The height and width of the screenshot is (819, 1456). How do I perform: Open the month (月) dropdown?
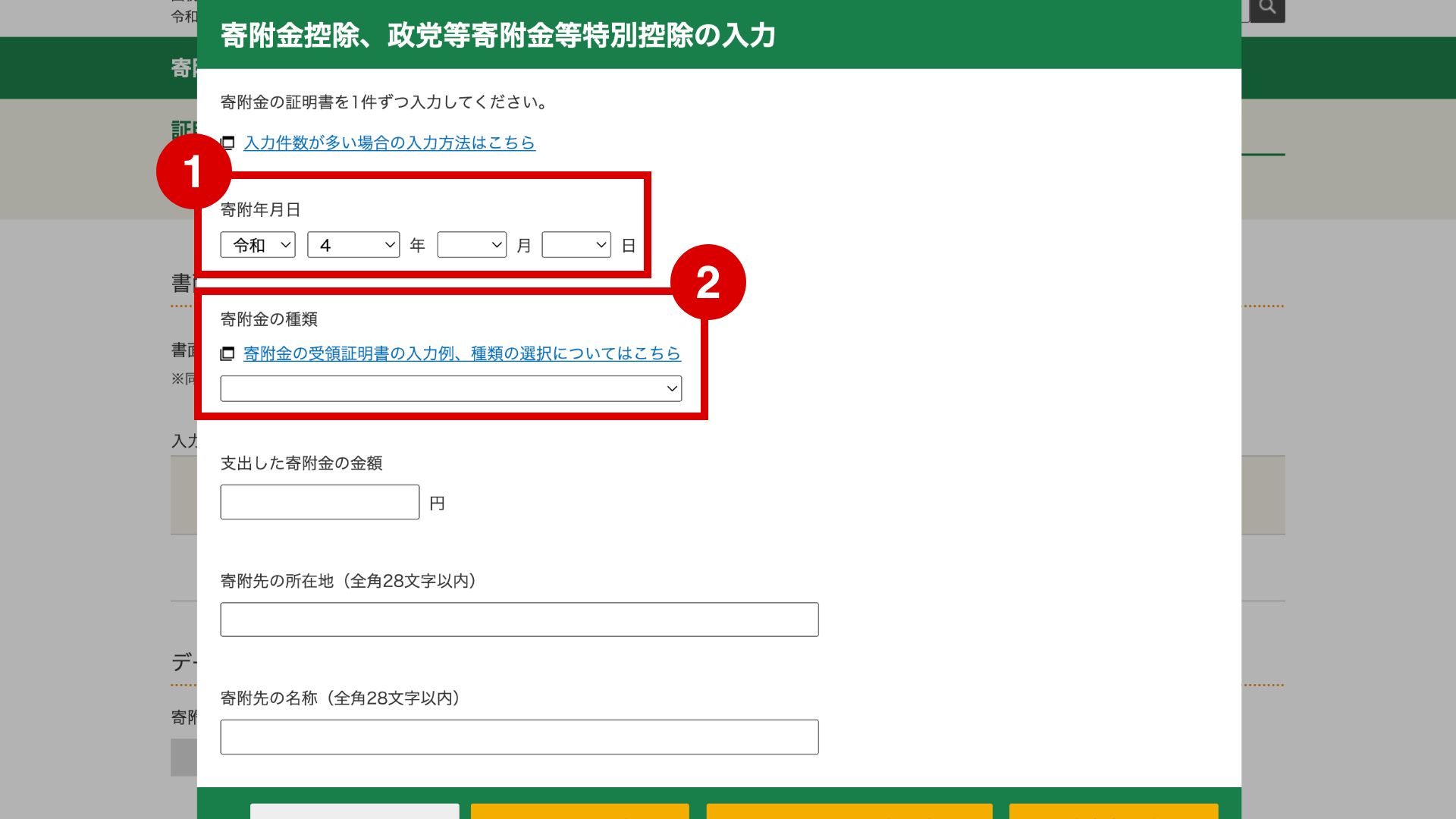coord(472,245)
